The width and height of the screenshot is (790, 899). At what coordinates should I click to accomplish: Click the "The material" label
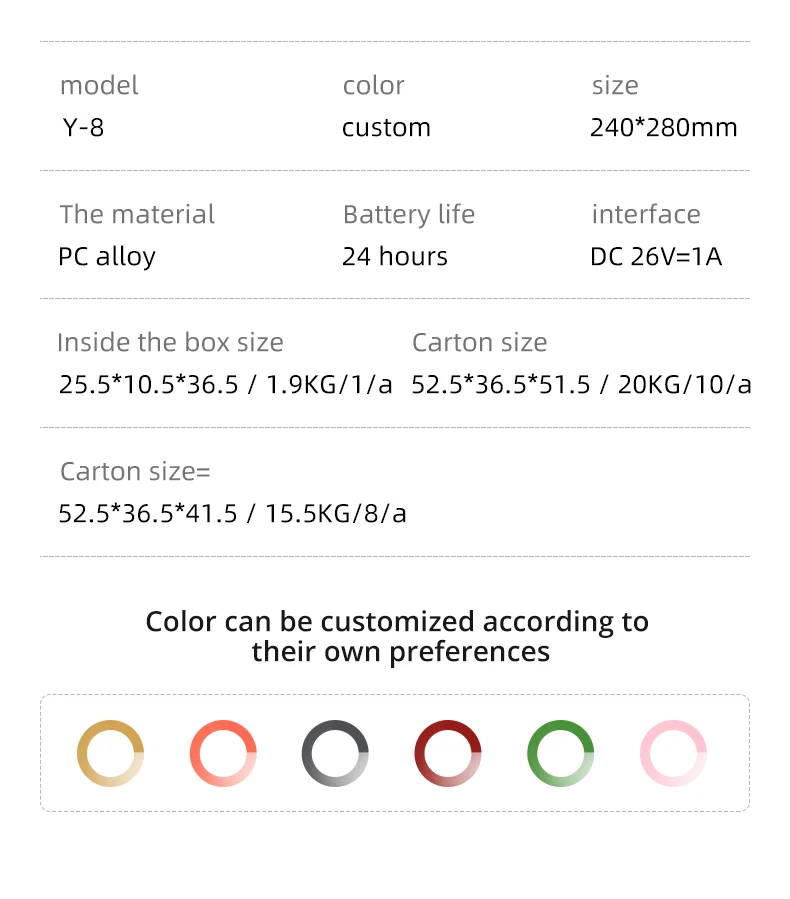[137, 215]
